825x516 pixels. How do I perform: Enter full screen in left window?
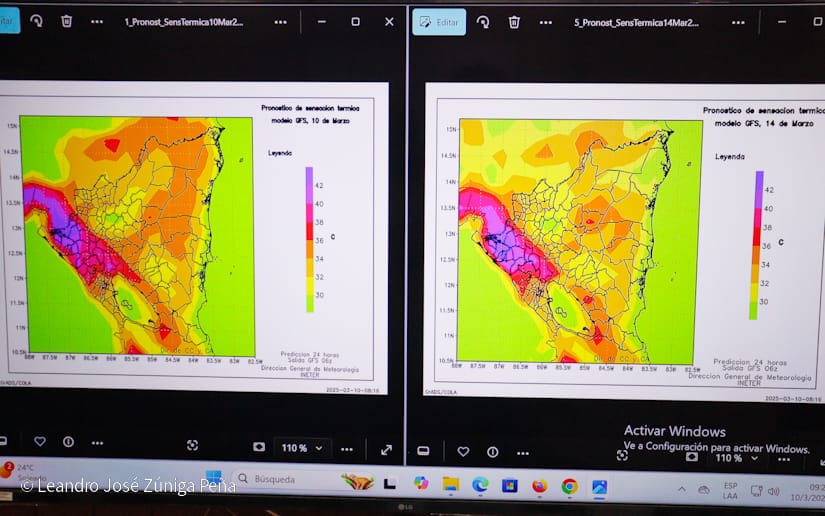[386, 450]
